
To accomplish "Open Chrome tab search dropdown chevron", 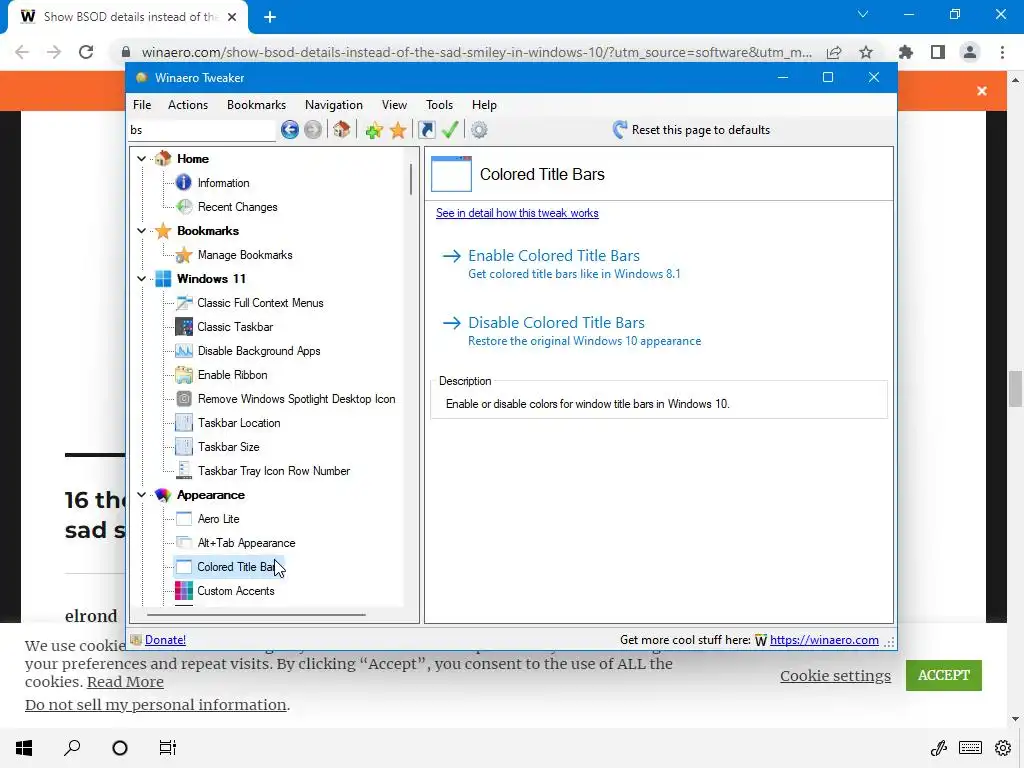I will (863, 14).
